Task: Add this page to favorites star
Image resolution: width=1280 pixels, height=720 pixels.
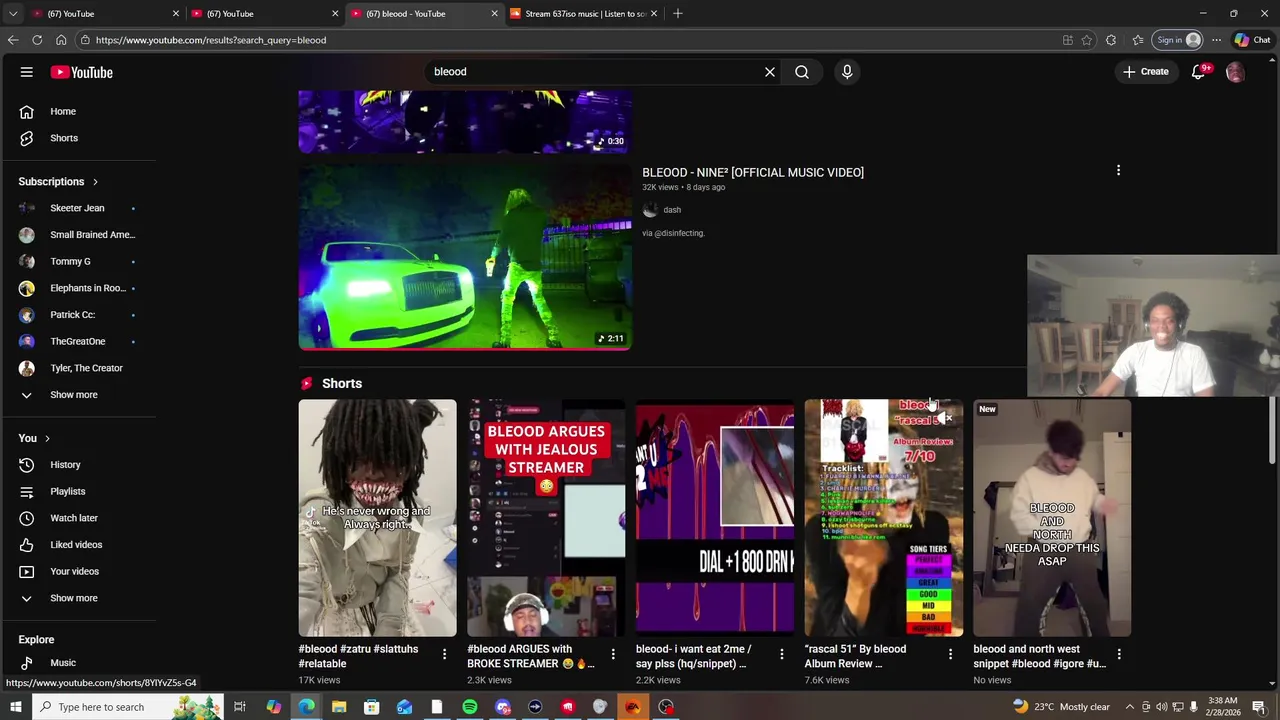Action: click(1087, 40)
